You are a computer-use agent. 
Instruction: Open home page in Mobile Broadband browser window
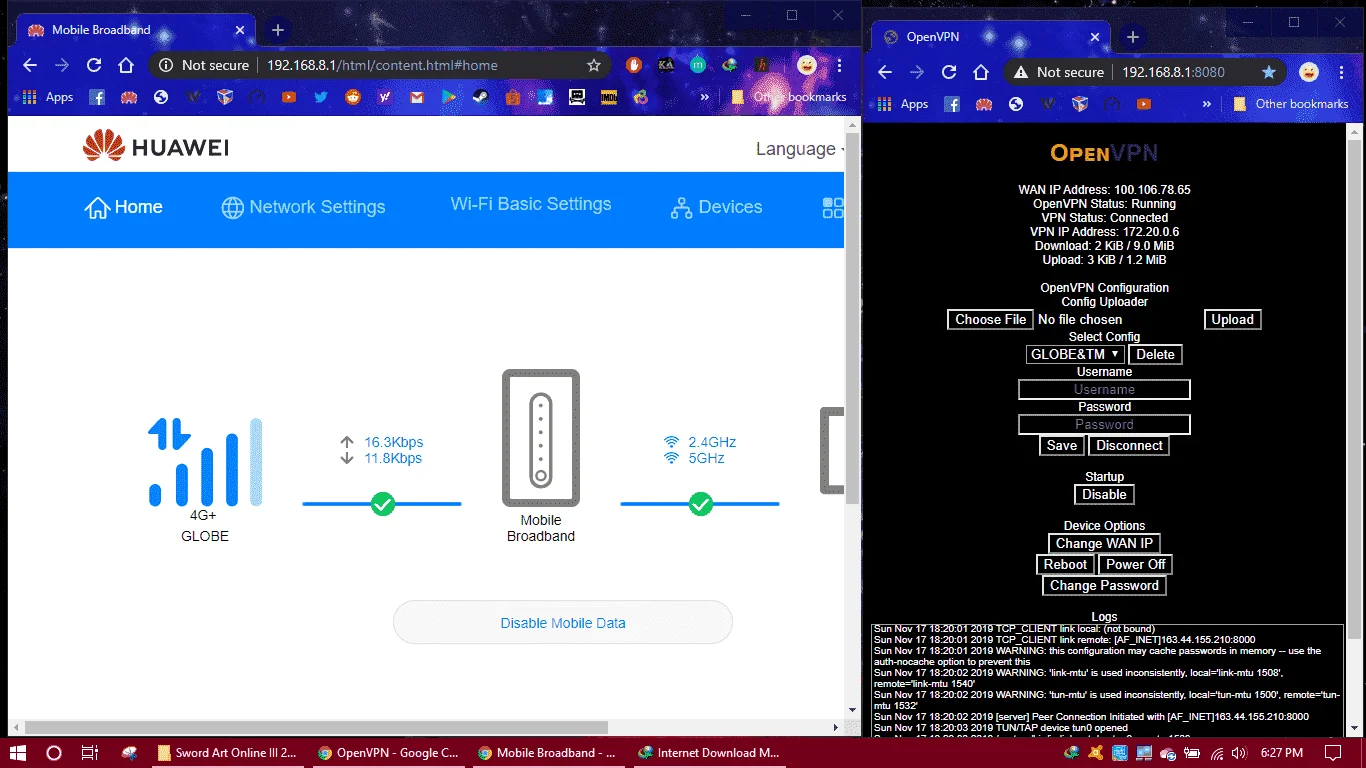click(x=126, y=65)
